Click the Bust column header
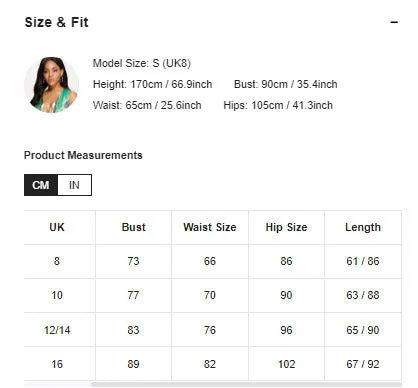Screen dimensions: 418x388 (x=133, y=227)
